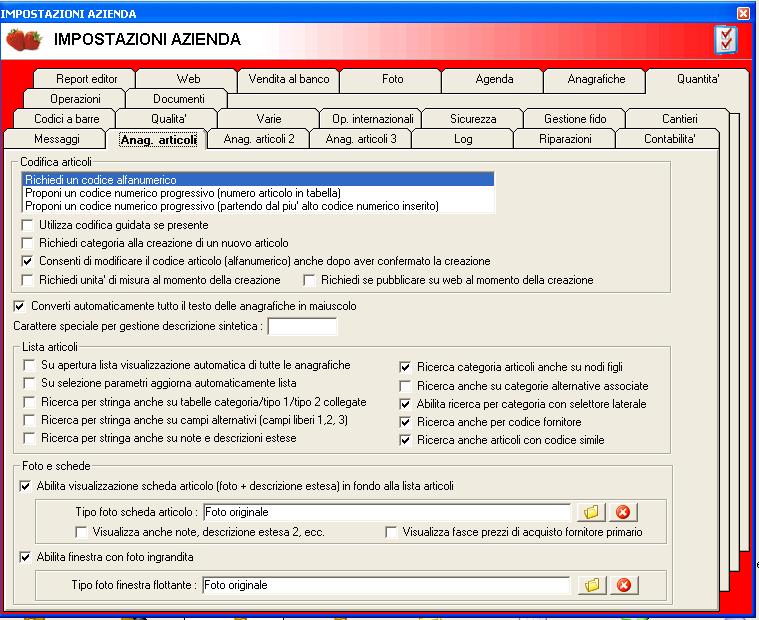
Task: Switch to the Varie tab
Action: 269,119
